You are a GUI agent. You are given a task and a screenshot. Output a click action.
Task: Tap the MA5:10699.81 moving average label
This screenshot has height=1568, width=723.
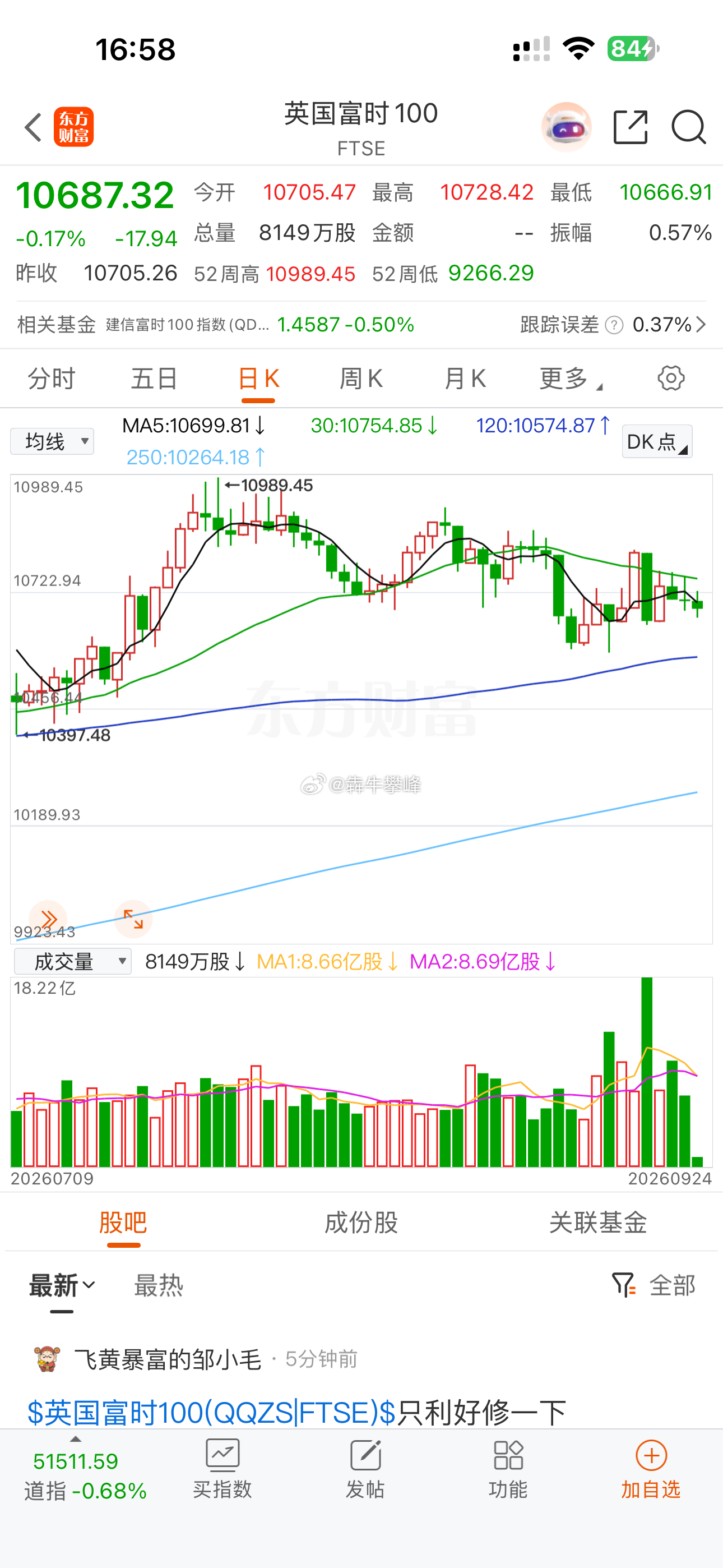click(x=193, y=426)
